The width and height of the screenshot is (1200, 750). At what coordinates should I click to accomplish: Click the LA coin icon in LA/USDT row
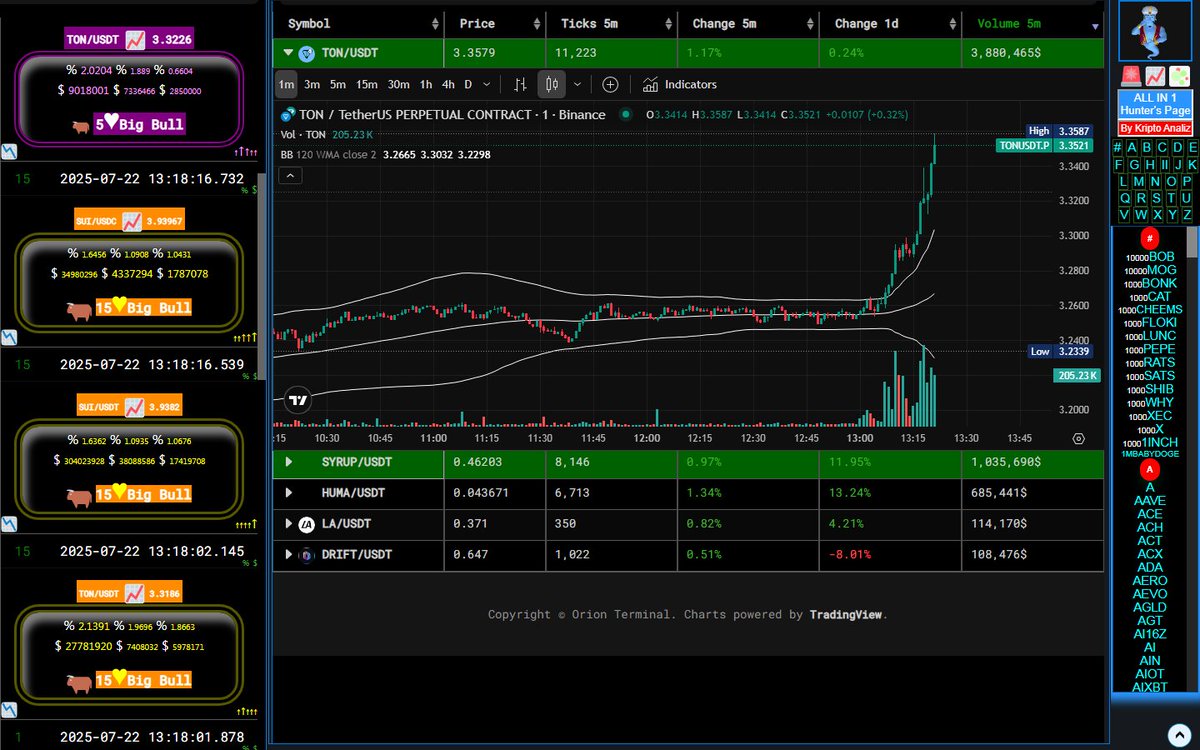pos(306,523)
